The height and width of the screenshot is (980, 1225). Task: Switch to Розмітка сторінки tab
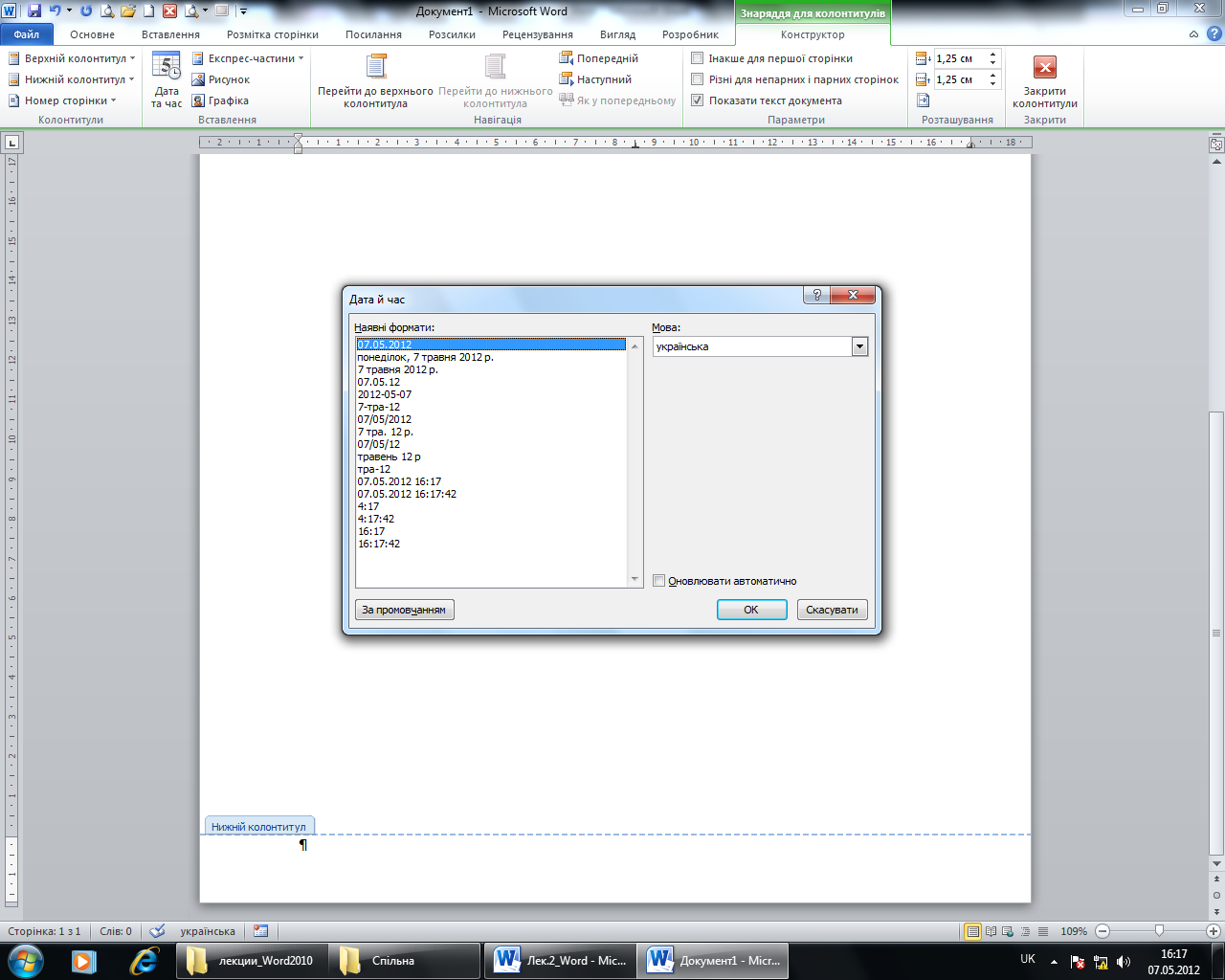click(x=273, y=34)
